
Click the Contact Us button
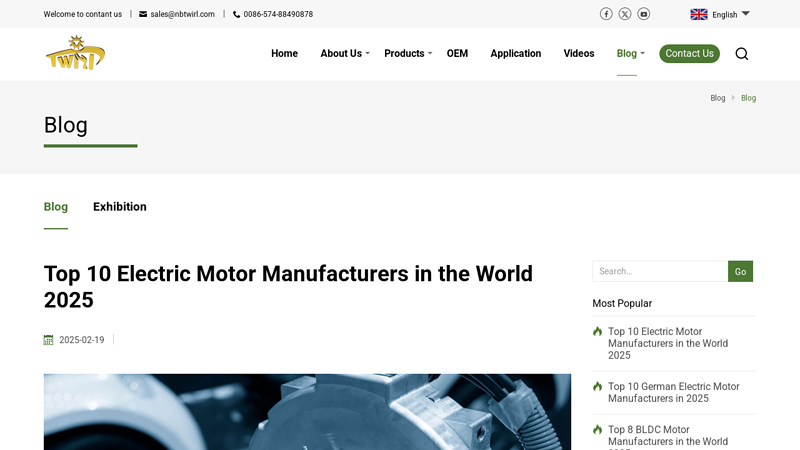click(689, 54)
